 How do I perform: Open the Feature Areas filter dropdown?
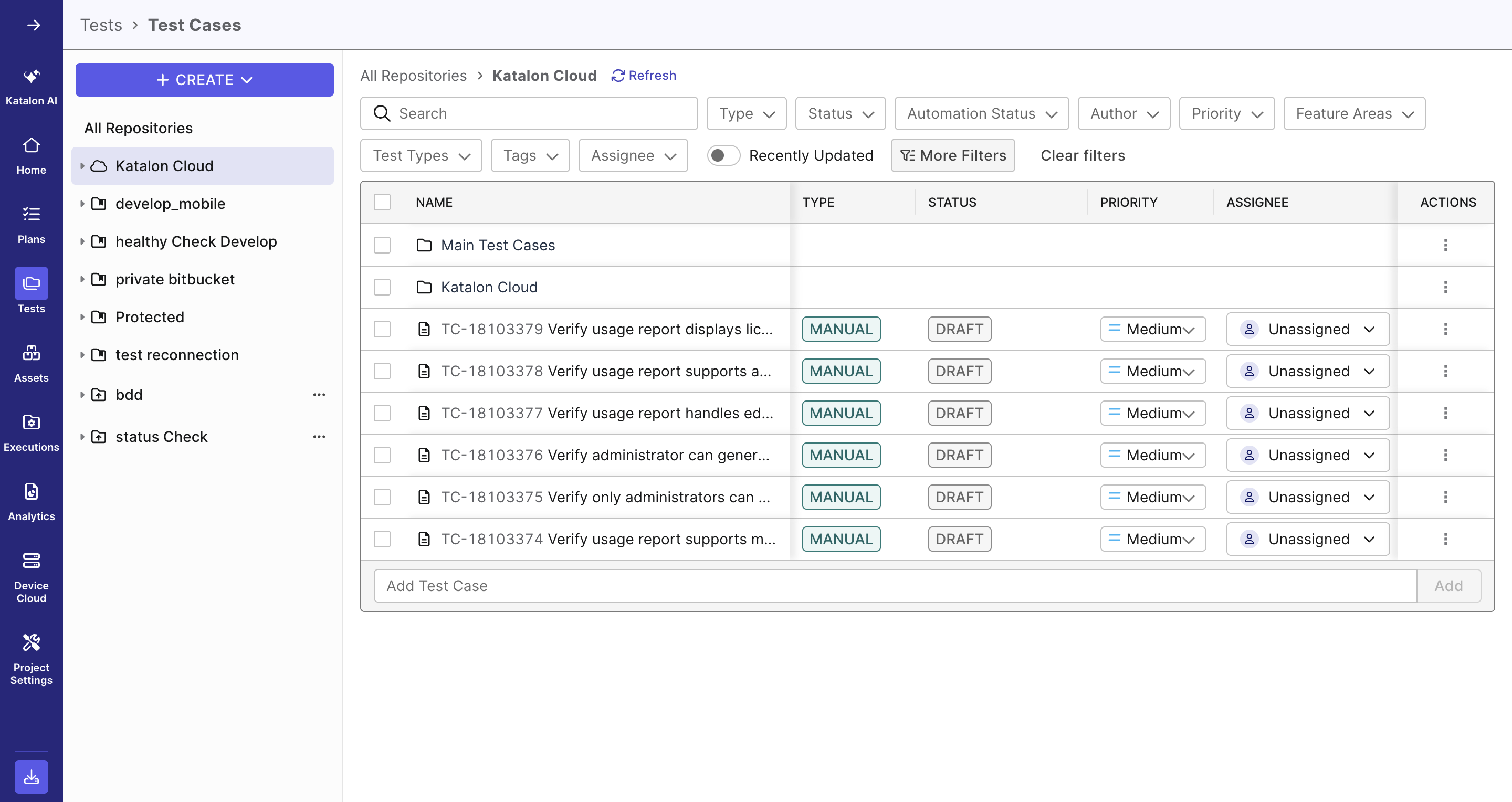[1353, 113]
